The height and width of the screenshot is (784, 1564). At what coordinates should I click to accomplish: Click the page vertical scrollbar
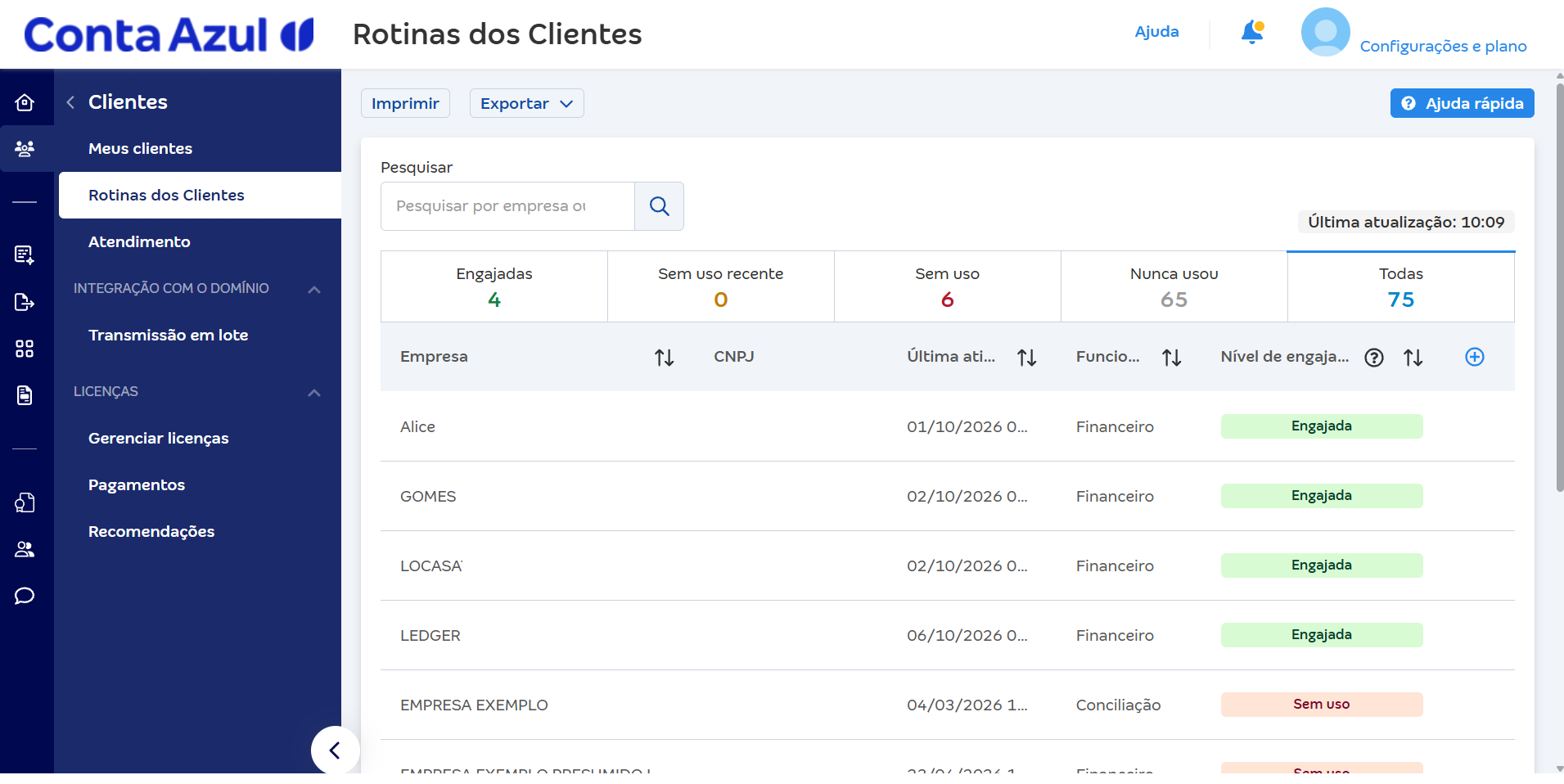(1559, 286)
